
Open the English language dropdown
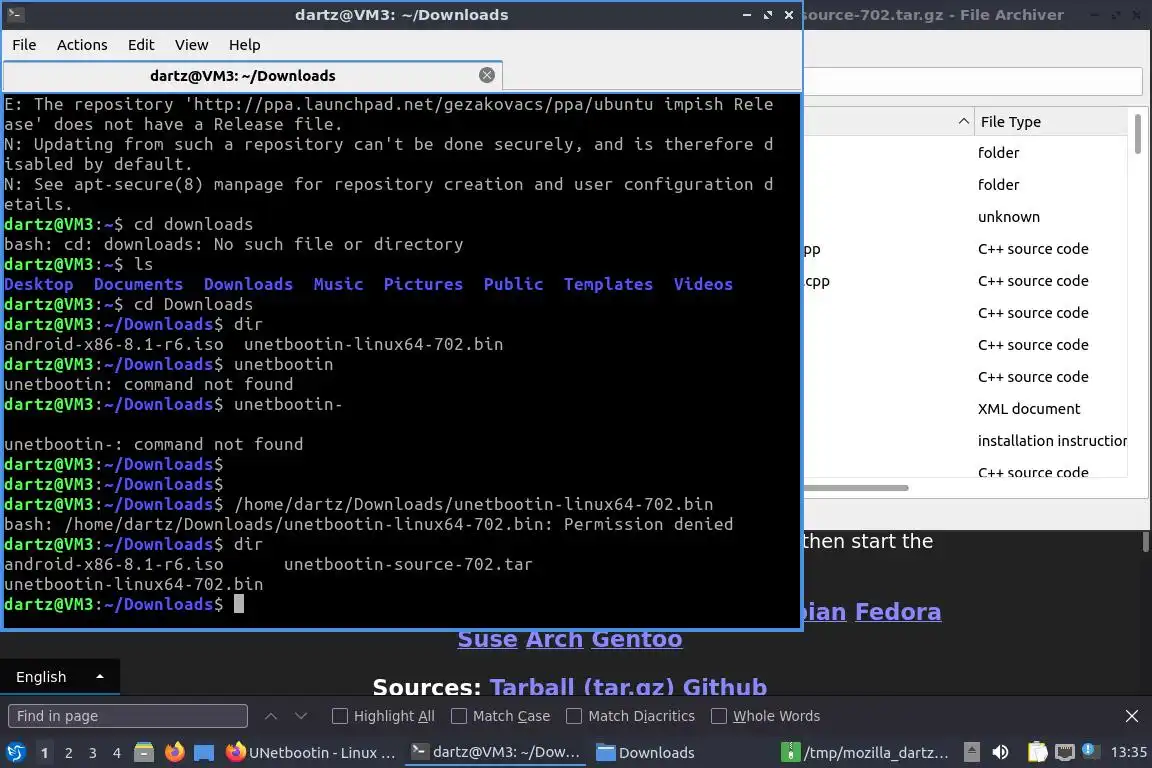60,677
